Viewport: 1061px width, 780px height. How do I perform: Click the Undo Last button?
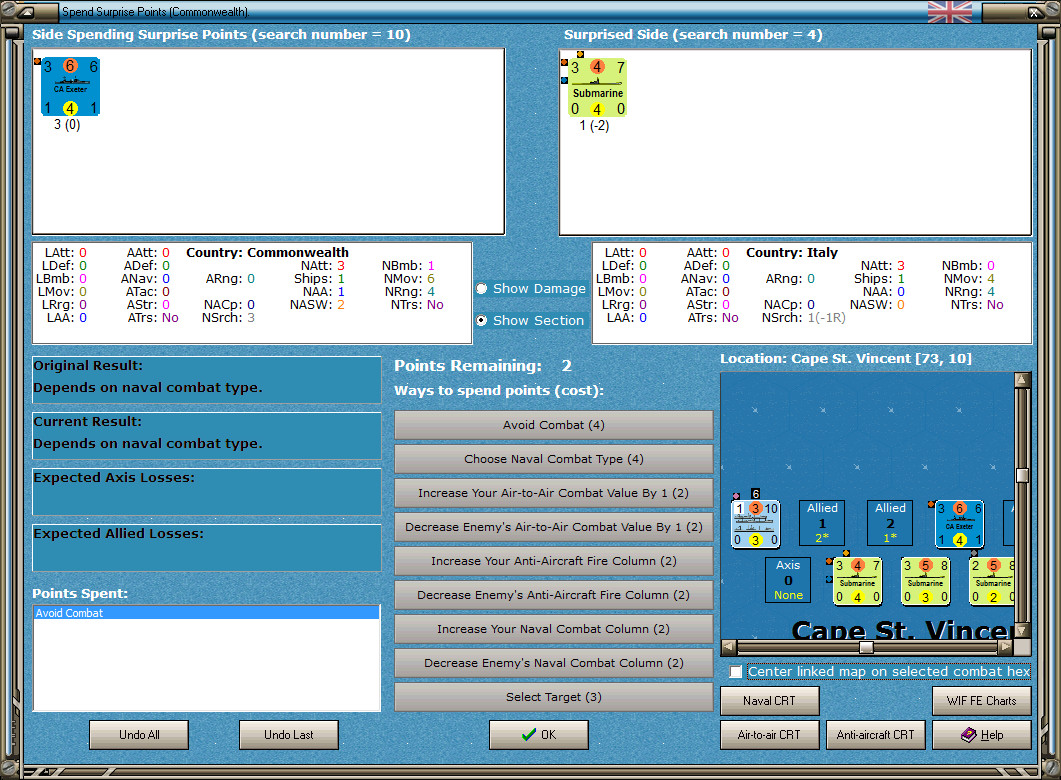289,735
